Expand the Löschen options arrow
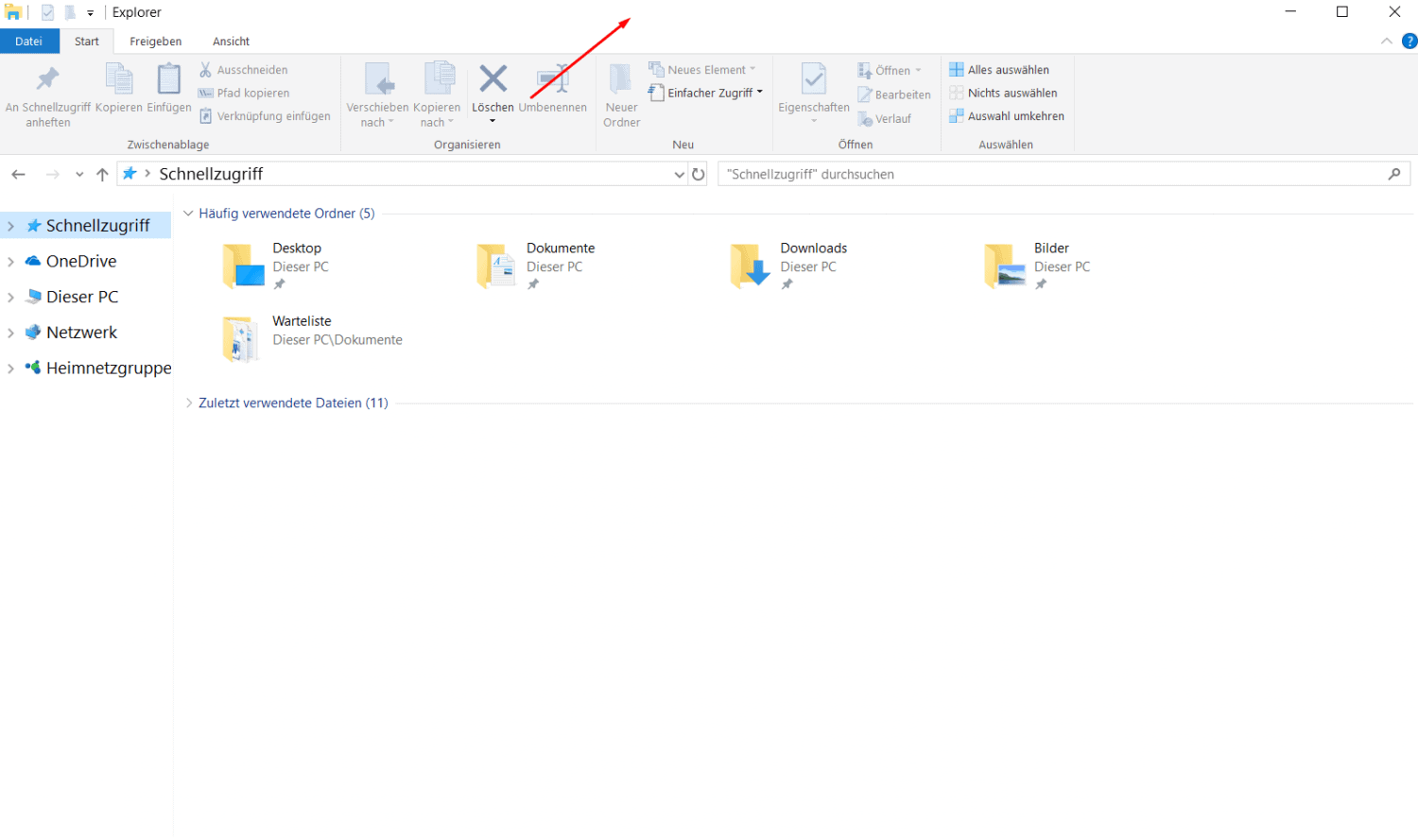This screenshot has height=840, width=1418. click(x=493, y=121)
